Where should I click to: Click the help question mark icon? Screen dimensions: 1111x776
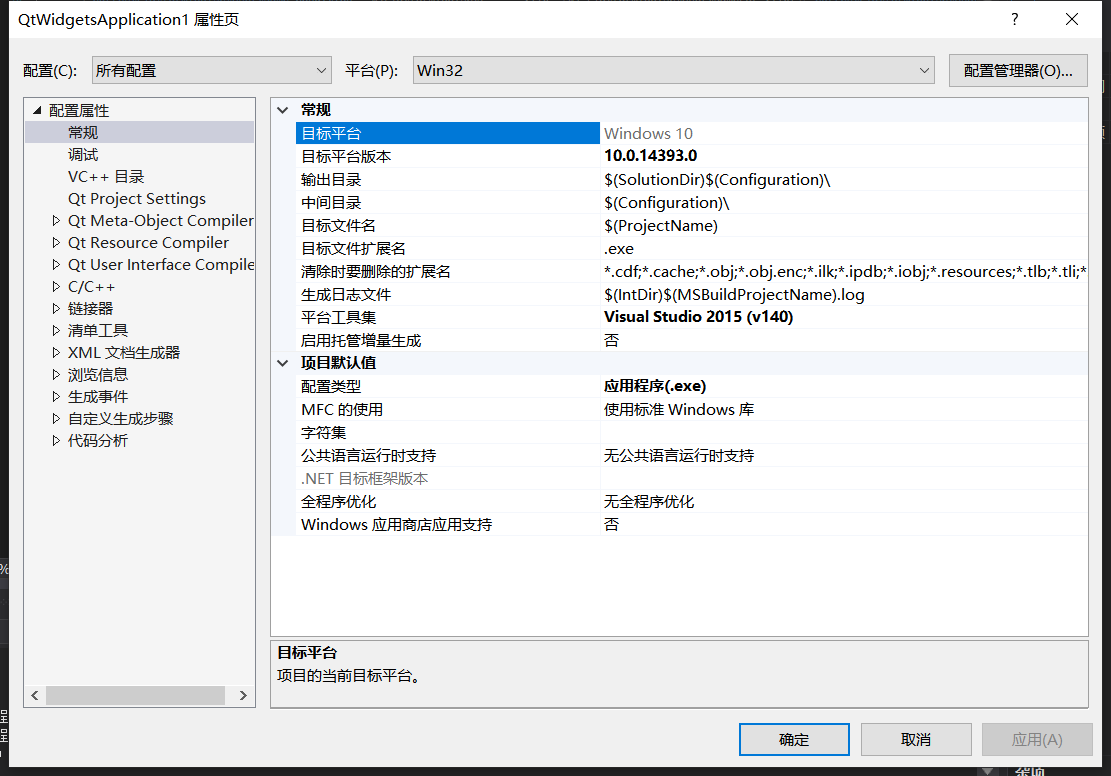pos(1013,19)
